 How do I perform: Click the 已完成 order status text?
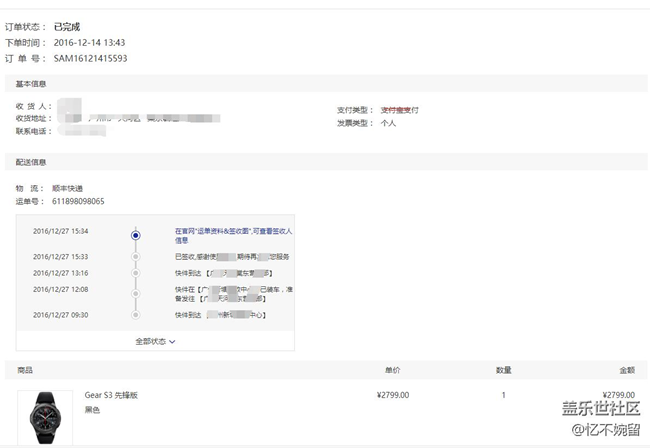[x=69, y=26]
